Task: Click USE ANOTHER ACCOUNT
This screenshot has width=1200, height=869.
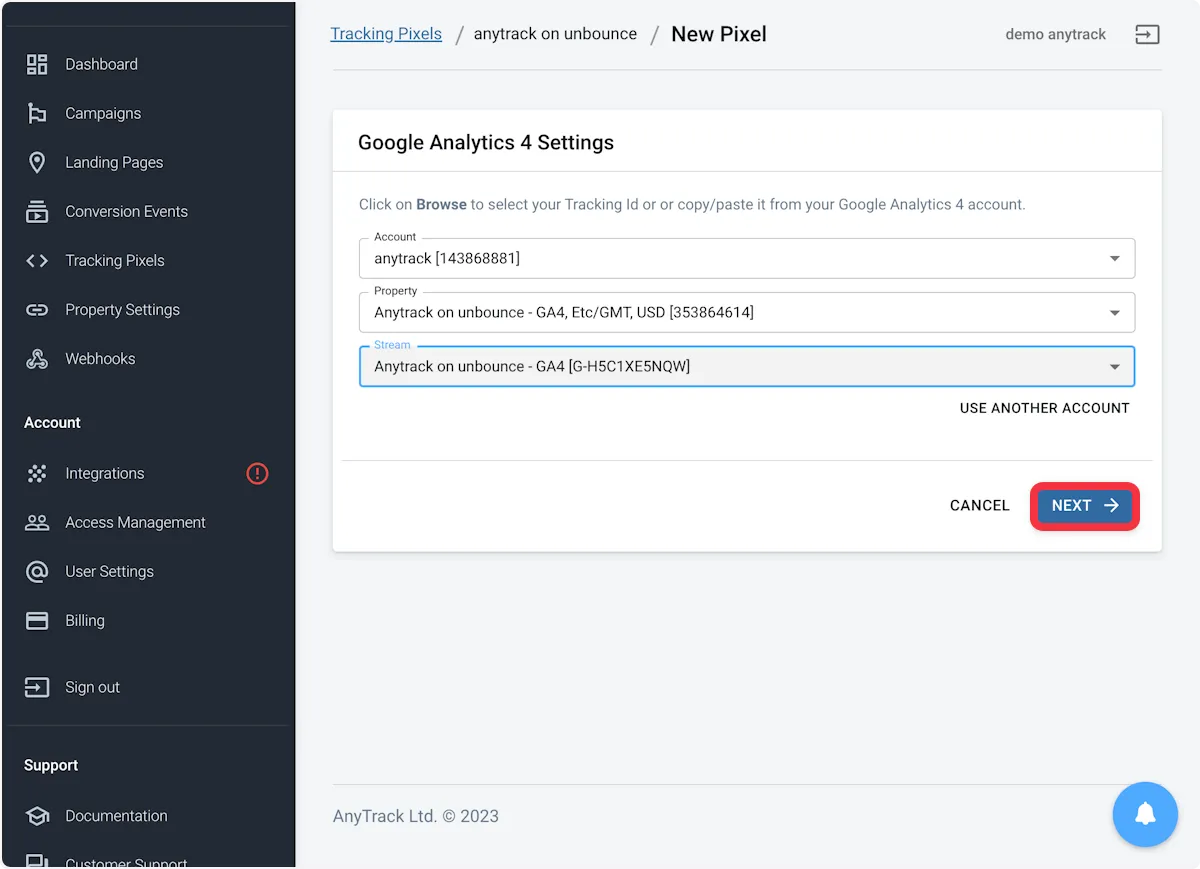Action: 1044,408
